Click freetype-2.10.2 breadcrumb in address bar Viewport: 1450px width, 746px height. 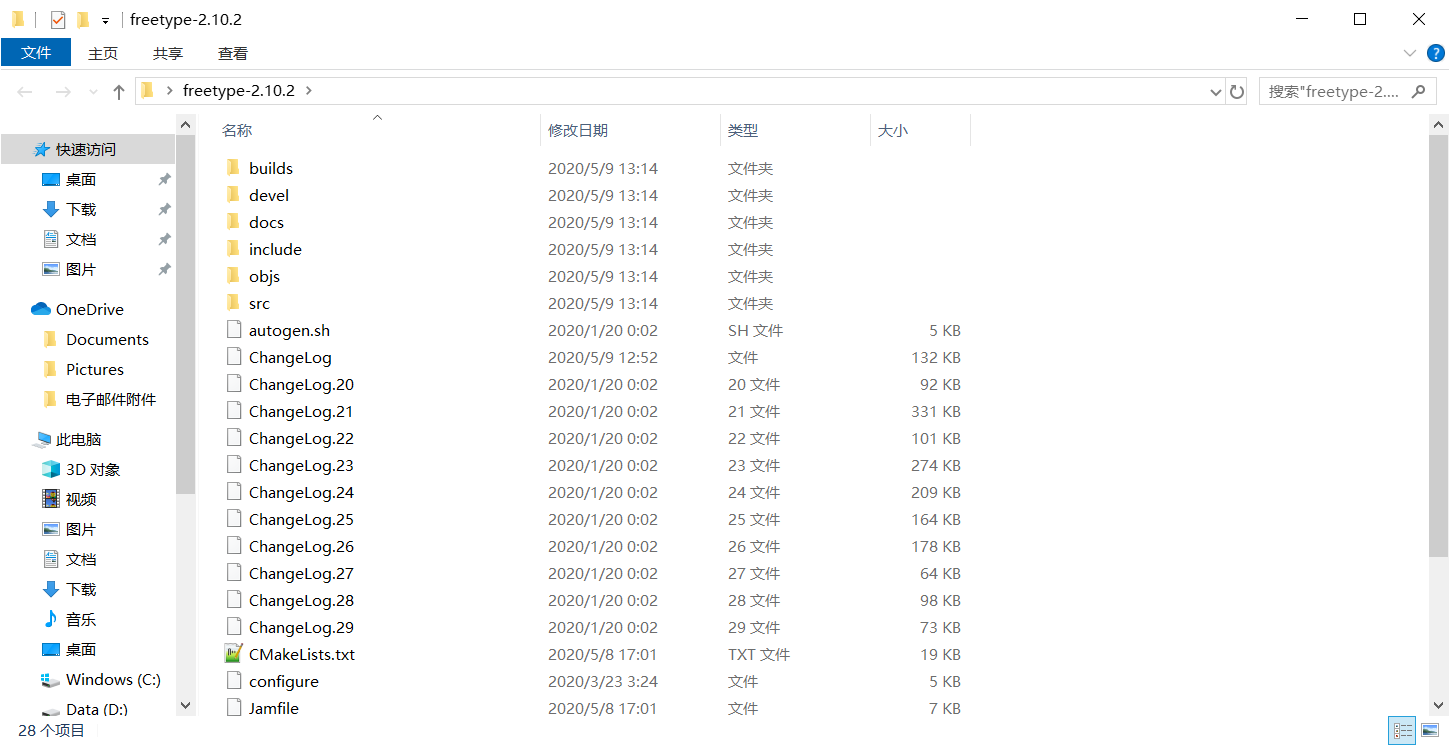(239, 90)
